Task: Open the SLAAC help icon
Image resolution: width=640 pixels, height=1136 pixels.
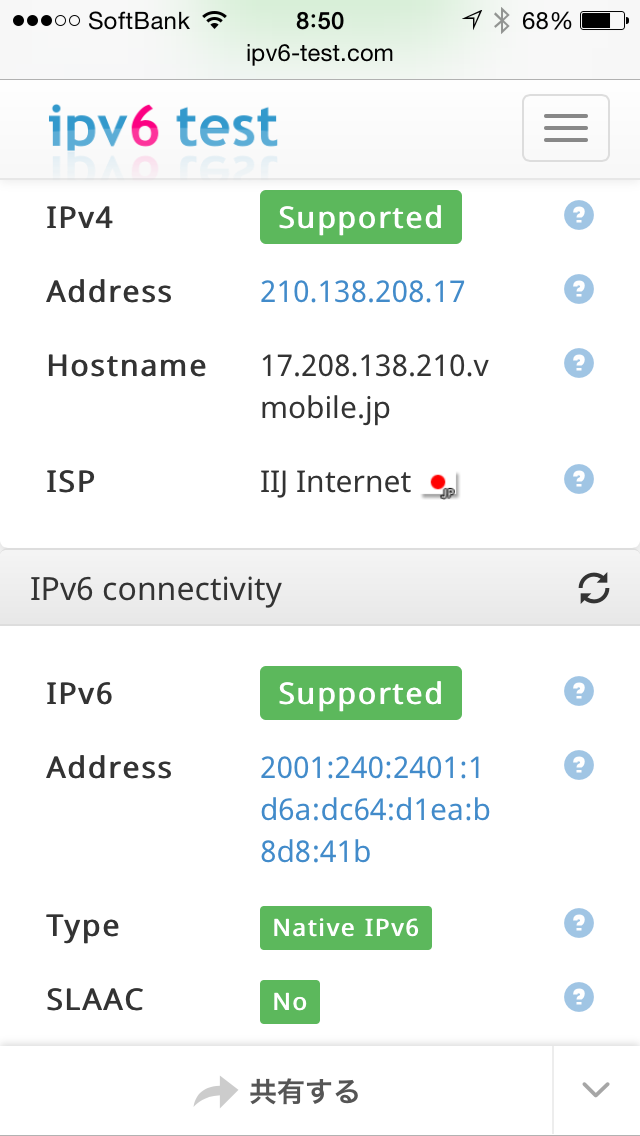Action: (578, 997)
